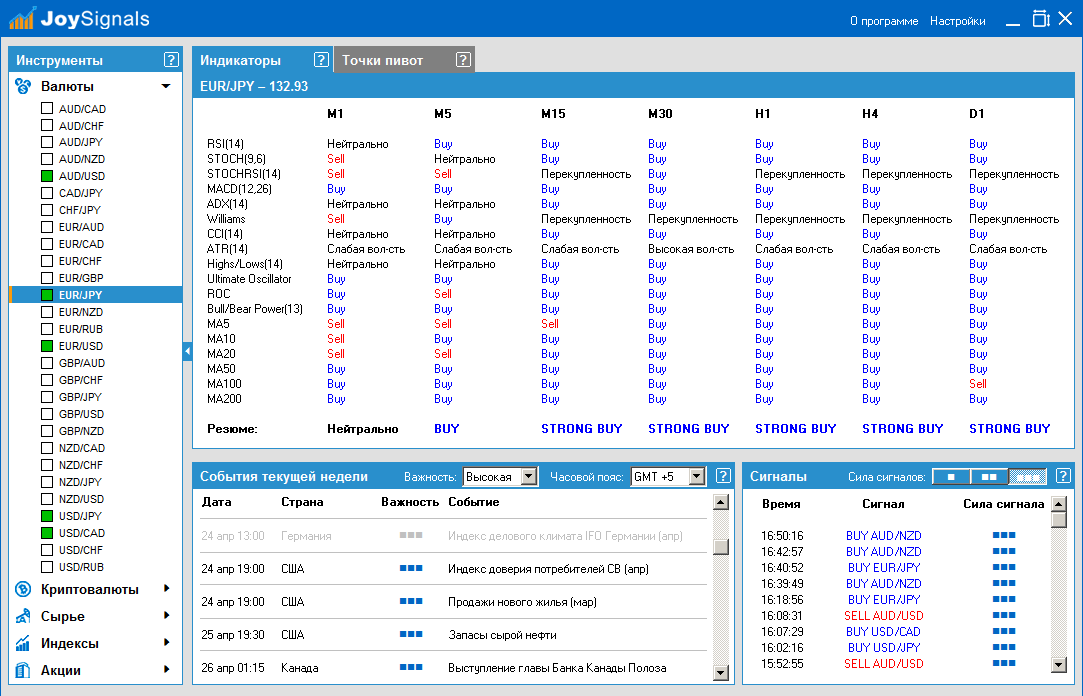Enable the USD/RUB checkbox

[47, 567]
